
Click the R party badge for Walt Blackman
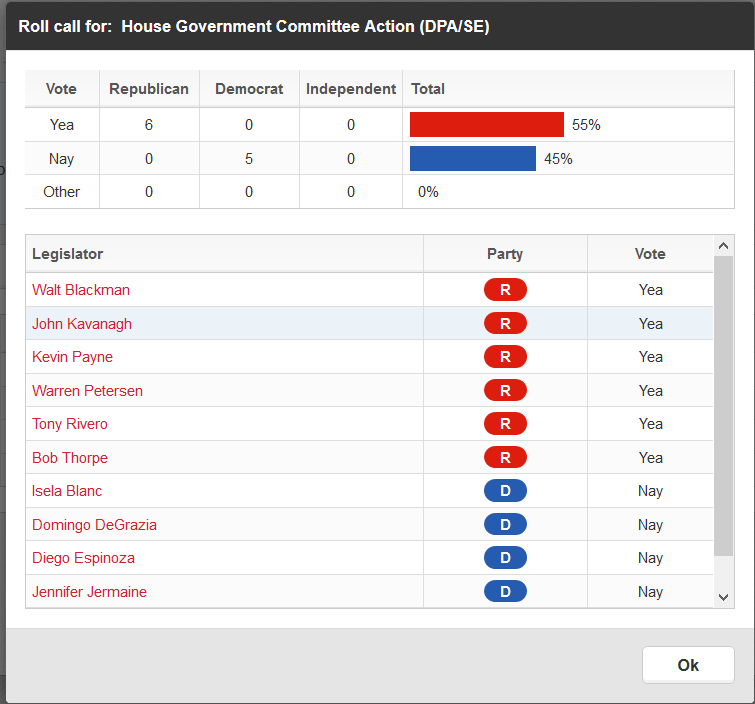505,290
